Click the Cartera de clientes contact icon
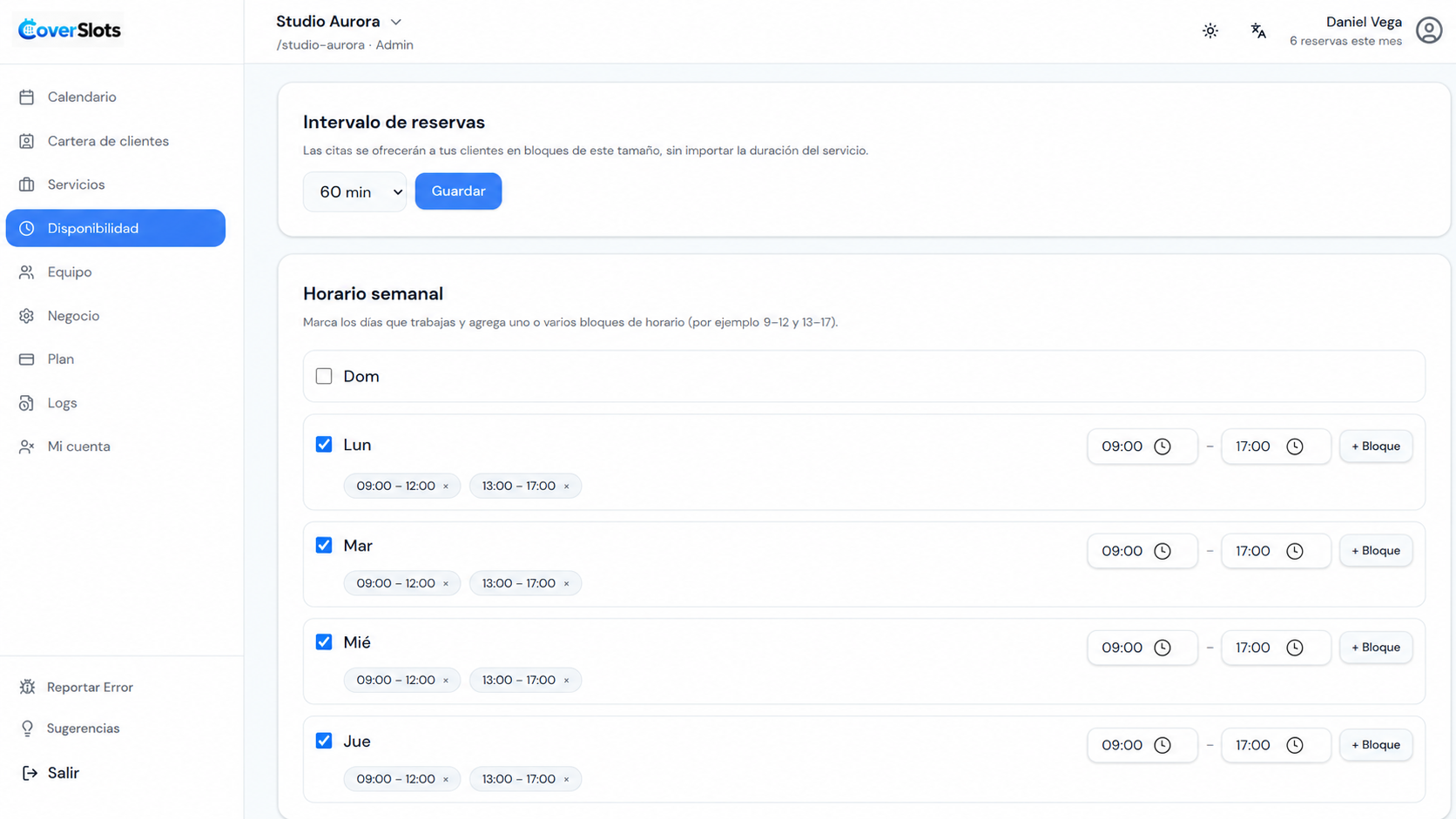This screenshot has height=819, width=1456. point(27,141)
